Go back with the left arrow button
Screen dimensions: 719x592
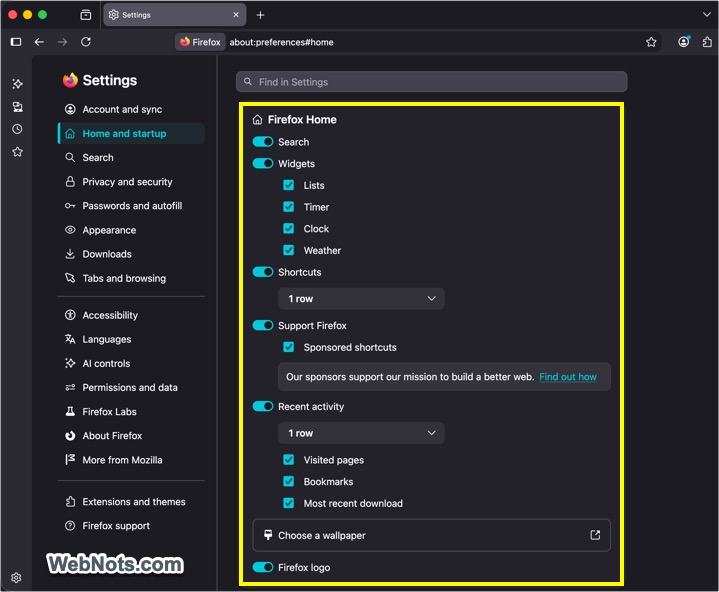tap(39, 42)
